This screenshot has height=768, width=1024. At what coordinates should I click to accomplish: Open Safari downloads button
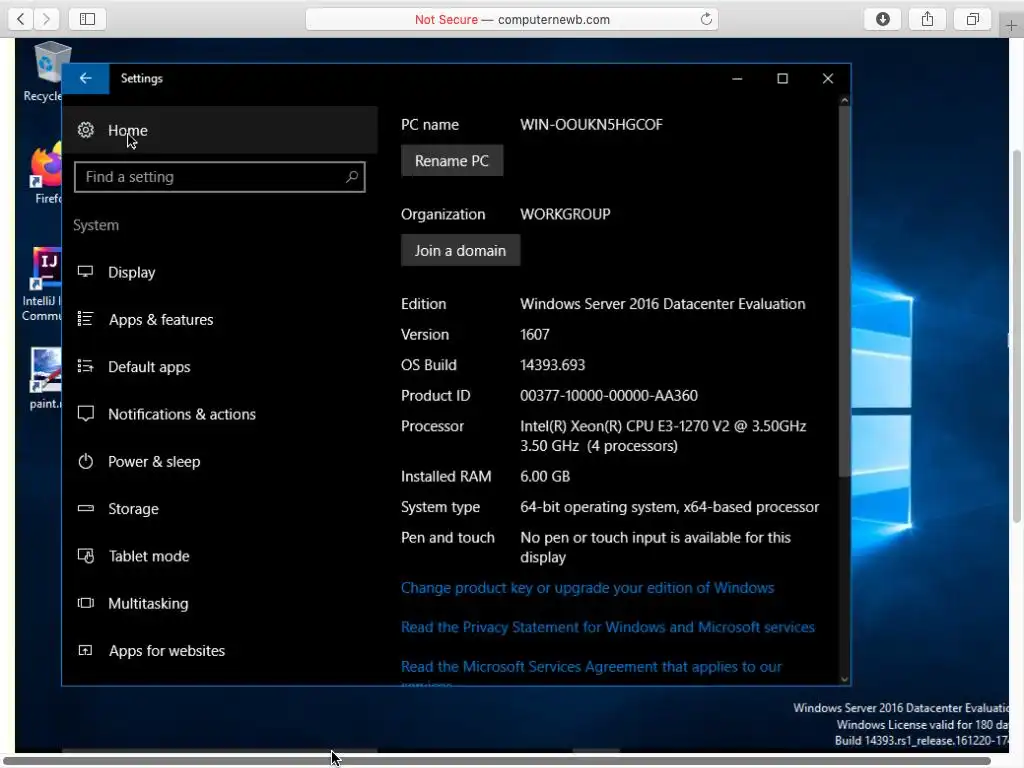[x=883, y=19]
